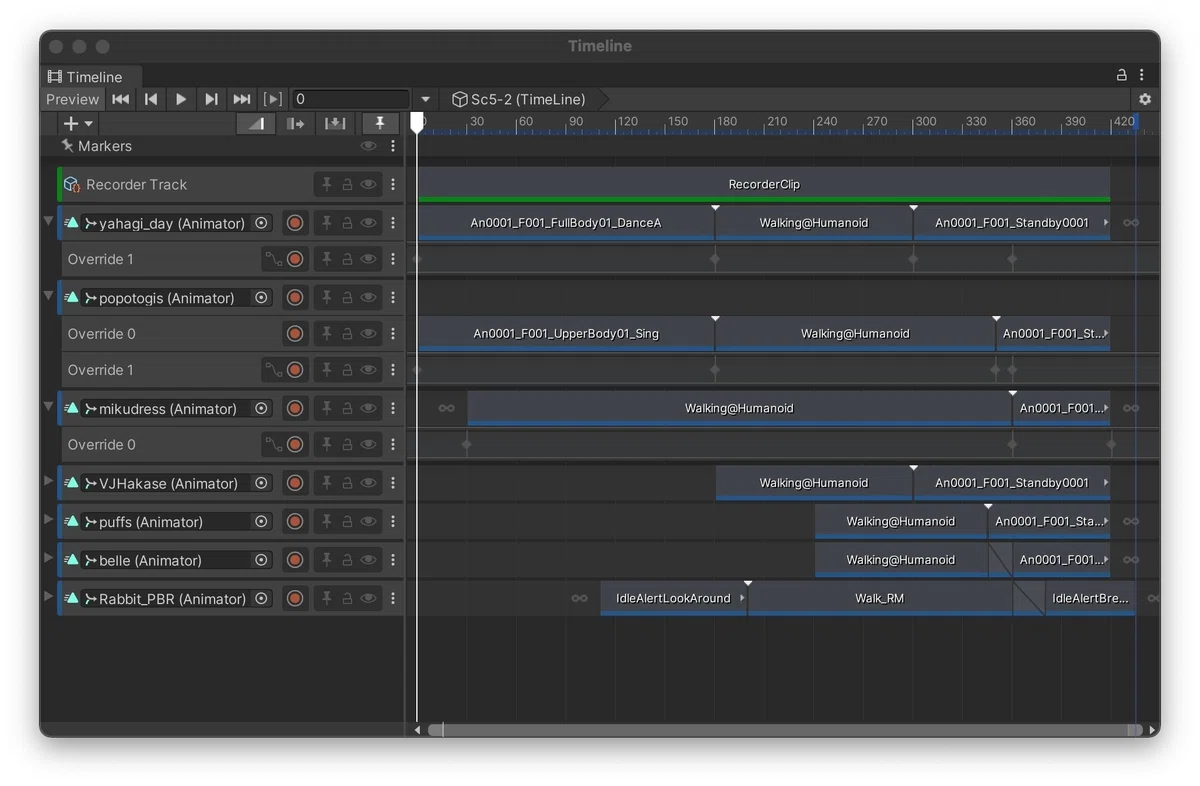The height and width of the screenshot is (786, 1200).
Task: Open Sc5-2 (TimeLine) breadcrumb
Action: [518, 99]
